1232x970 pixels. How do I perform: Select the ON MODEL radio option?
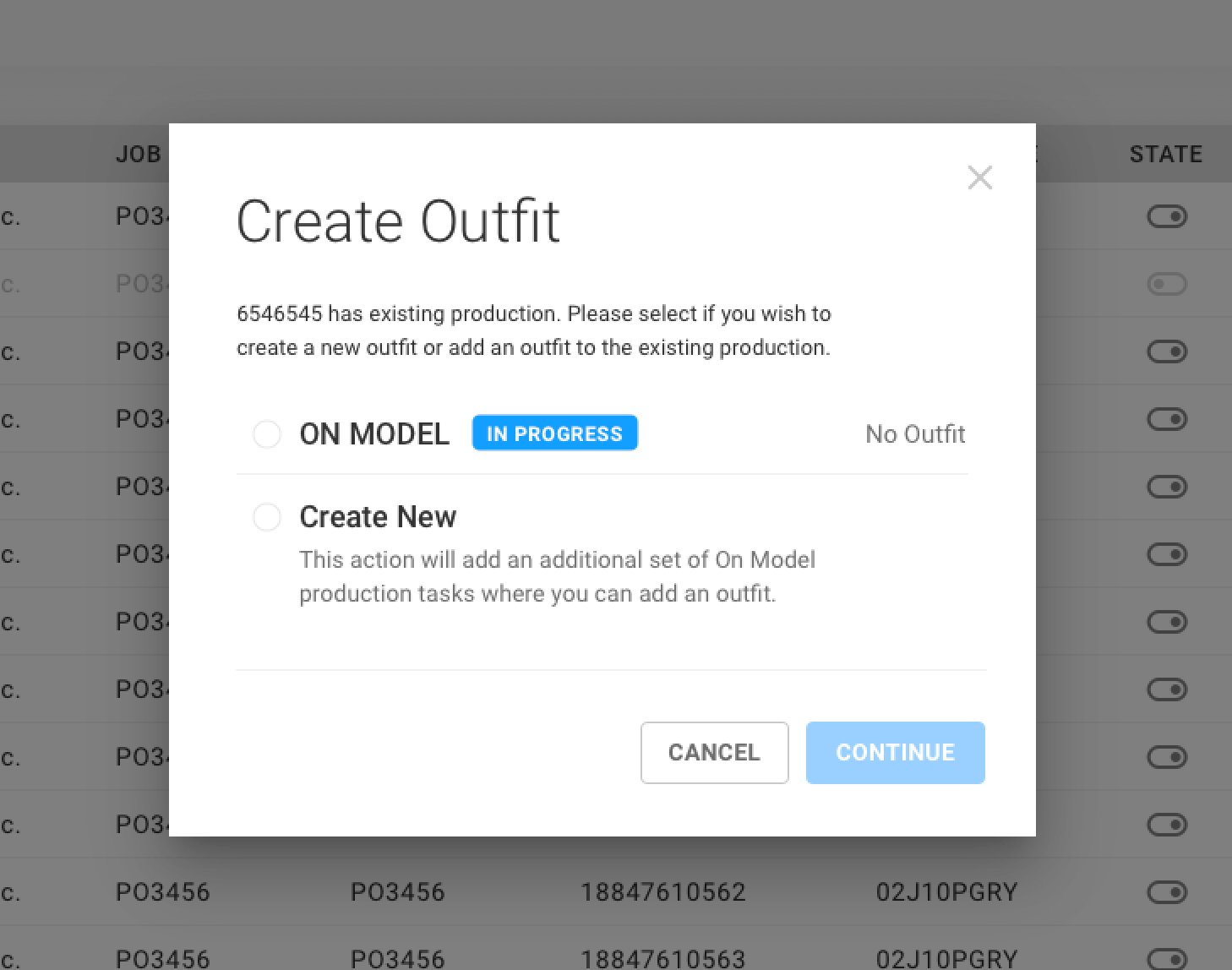pyautogui.click(x=267, y=434)
